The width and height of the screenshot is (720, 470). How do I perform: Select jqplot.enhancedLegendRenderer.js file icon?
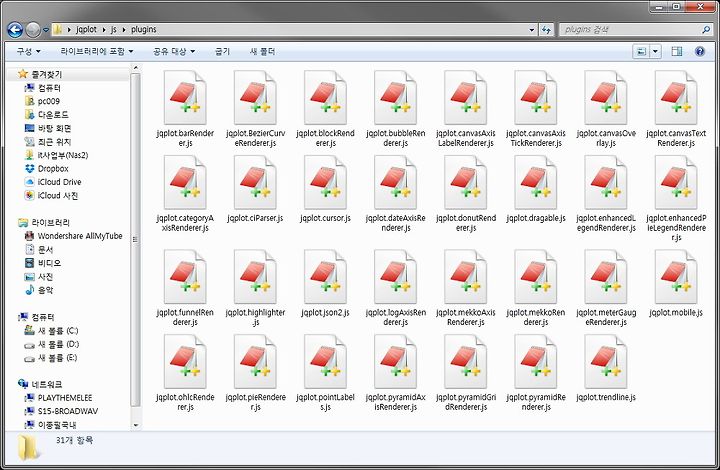point(606,182)
